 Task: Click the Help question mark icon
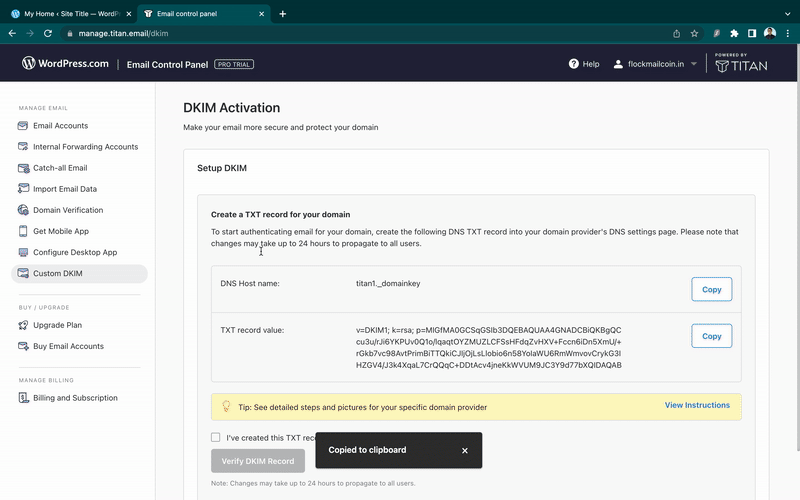(x=573, y=64)
